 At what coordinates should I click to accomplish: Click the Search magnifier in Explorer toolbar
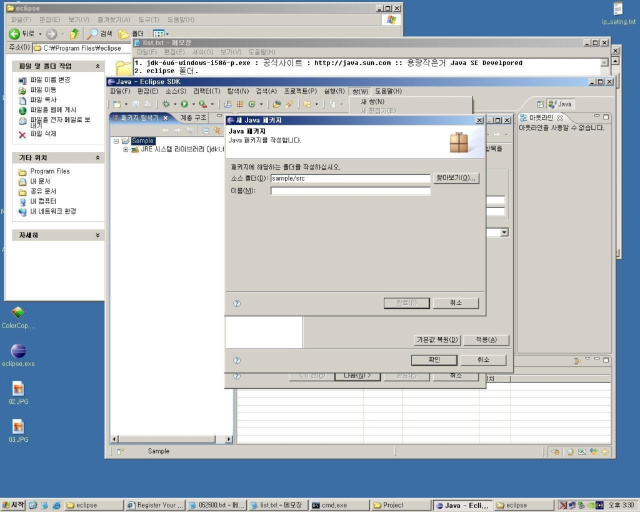pyautogui.click(x=93, y=34)
